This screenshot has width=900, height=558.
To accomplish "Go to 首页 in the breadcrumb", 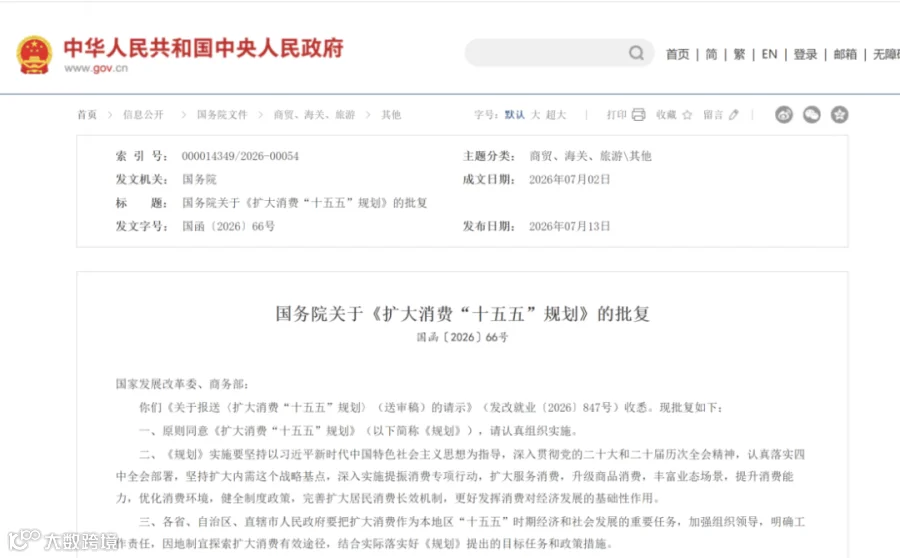I will click(87, 115).
